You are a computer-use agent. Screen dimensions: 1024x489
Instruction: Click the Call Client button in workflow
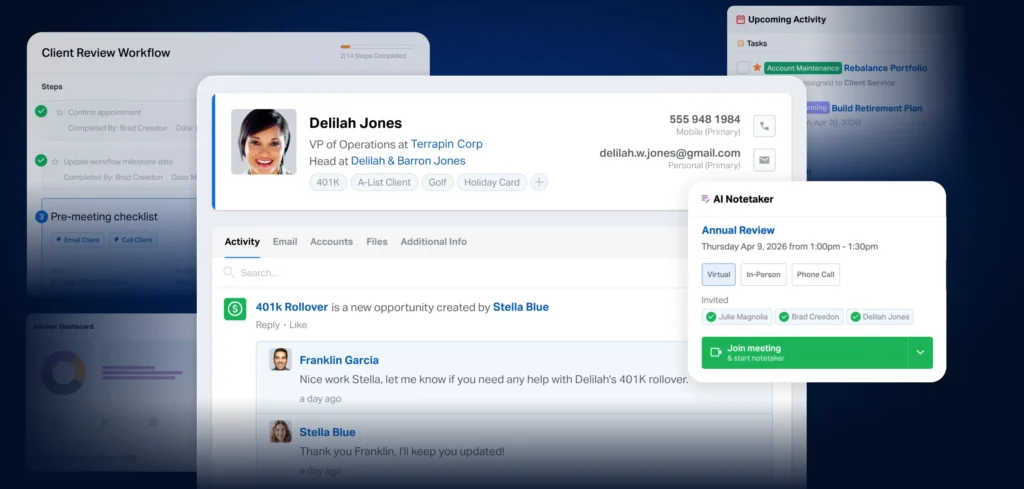tap(133, 240)
